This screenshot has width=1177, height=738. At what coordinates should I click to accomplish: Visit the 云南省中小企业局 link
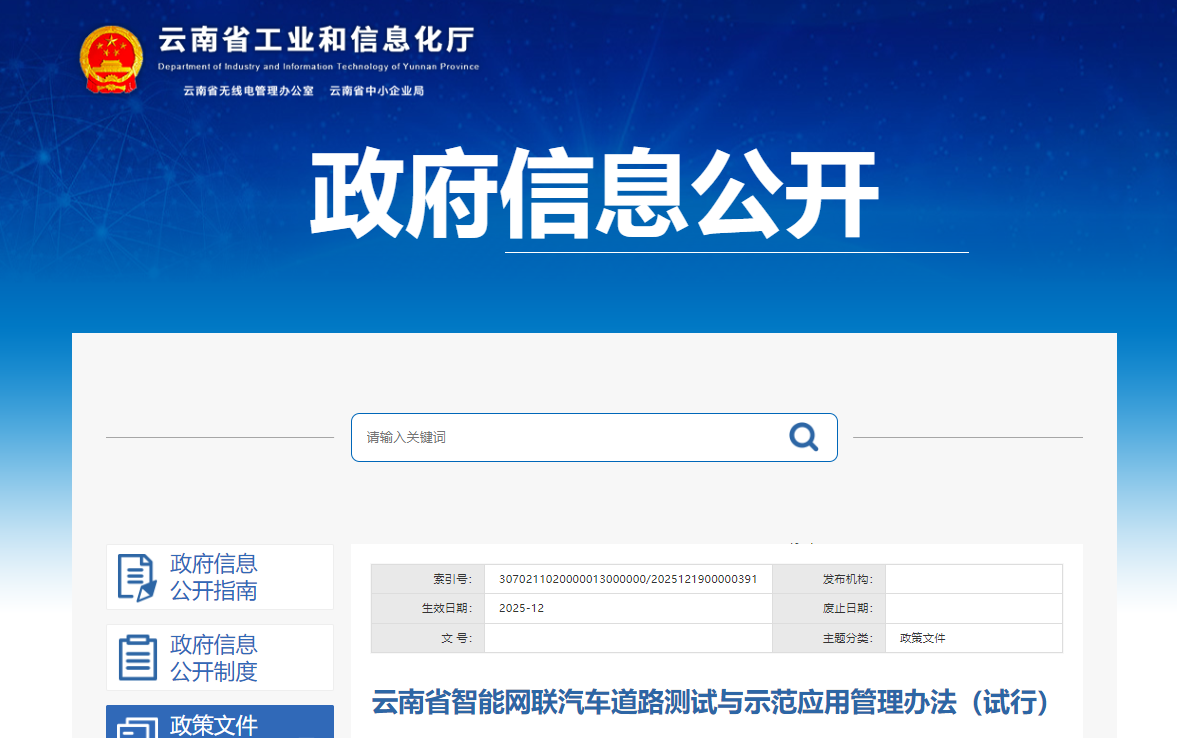tap(376, 91)
